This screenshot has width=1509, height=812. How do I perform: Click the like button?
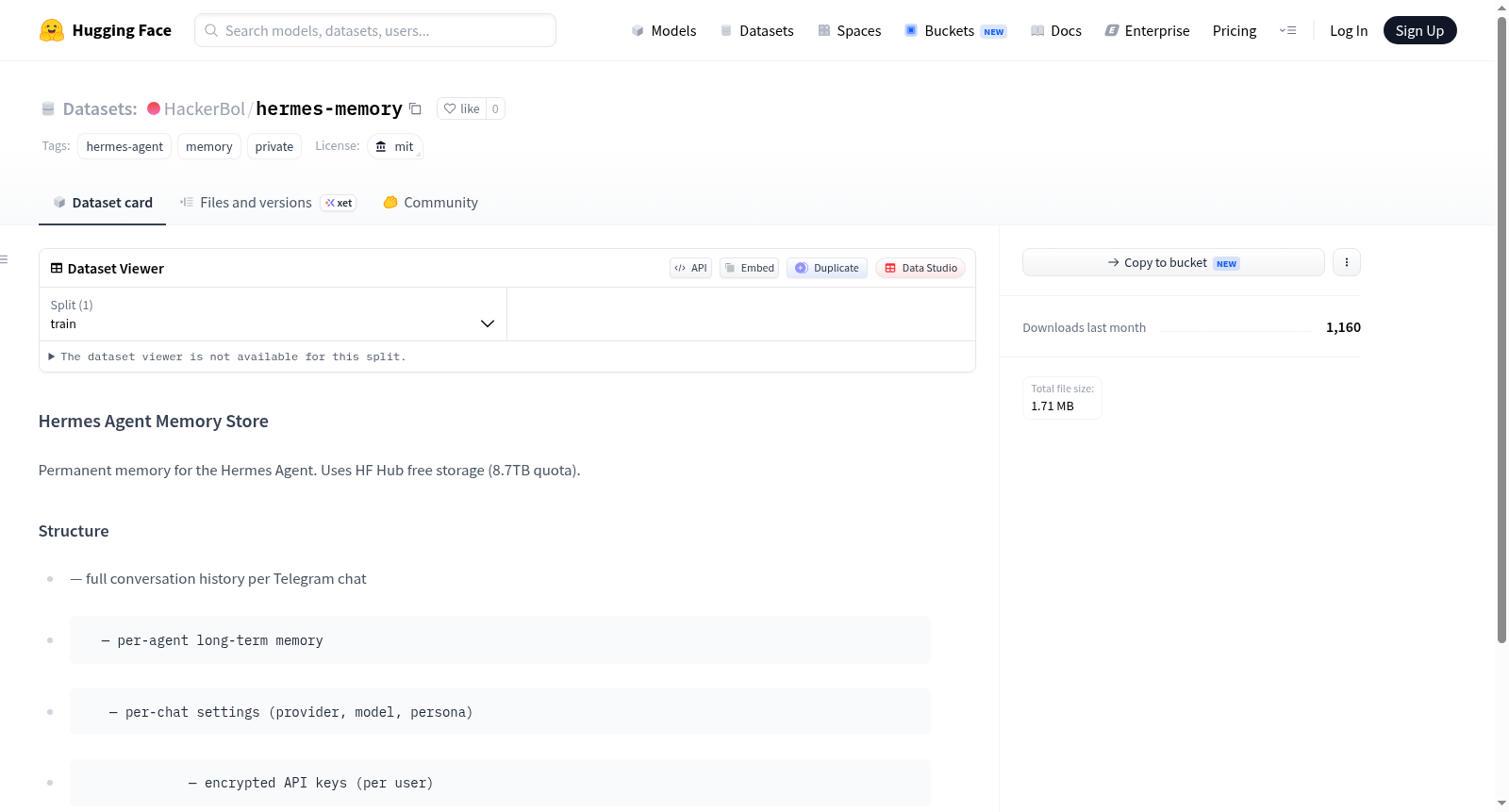tap(461, 108)
